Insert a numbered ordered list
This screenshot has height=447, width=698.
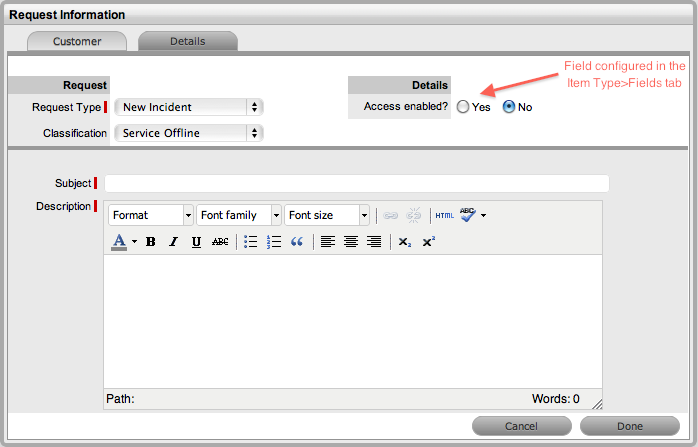274,242
